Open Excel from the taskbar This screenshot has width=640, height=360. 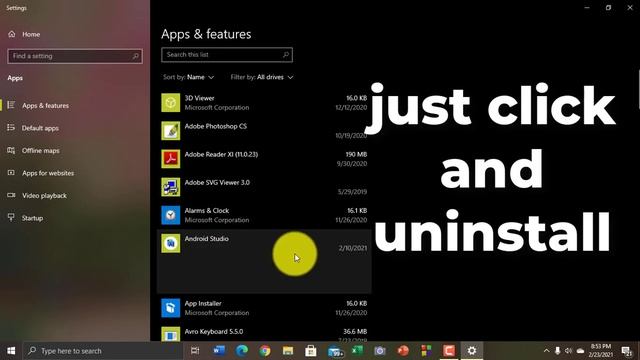pyautogui.click(x=357, y=351)
